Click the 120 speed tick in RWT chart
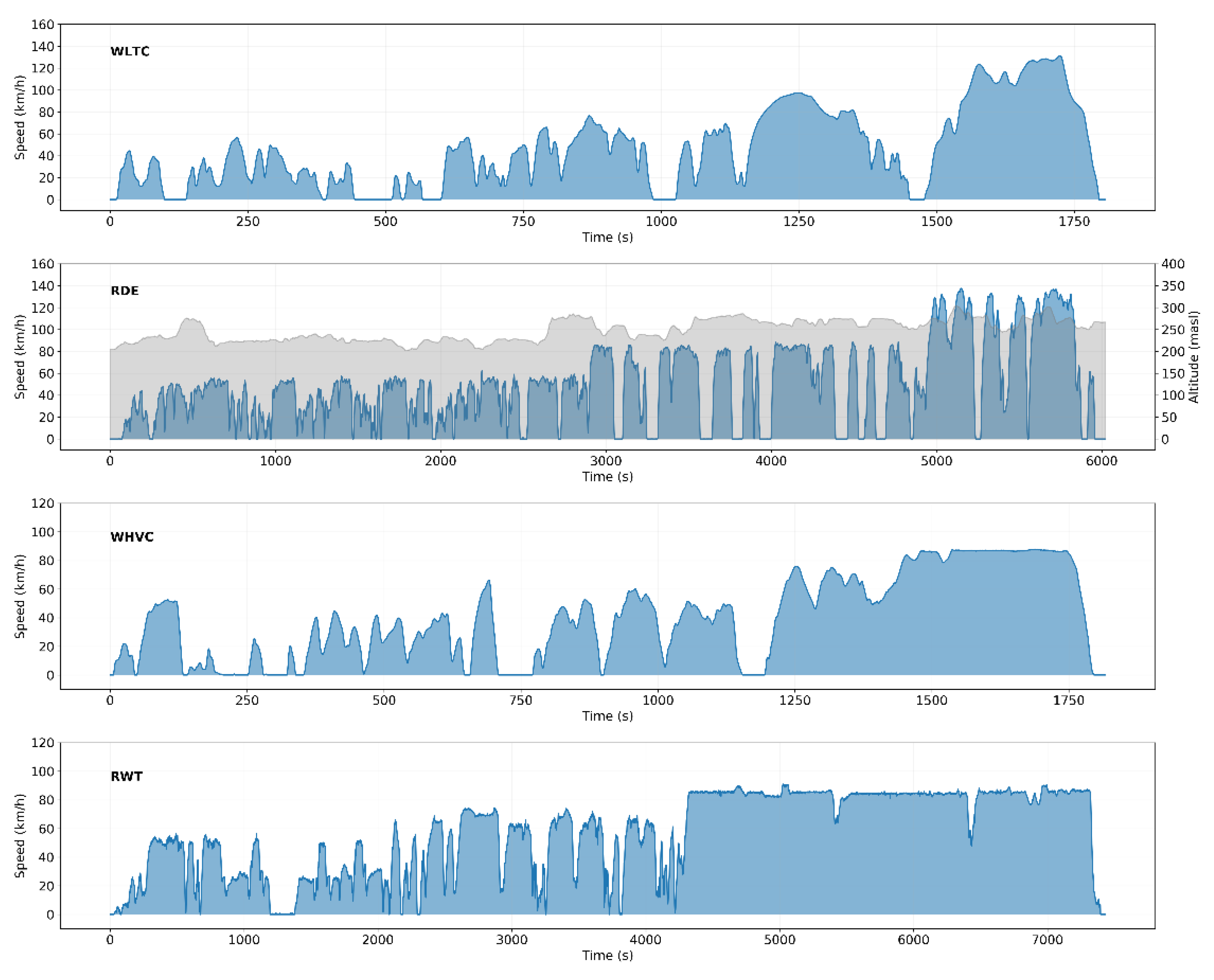This screenshot has height=980, width=1214. point(43,742)
